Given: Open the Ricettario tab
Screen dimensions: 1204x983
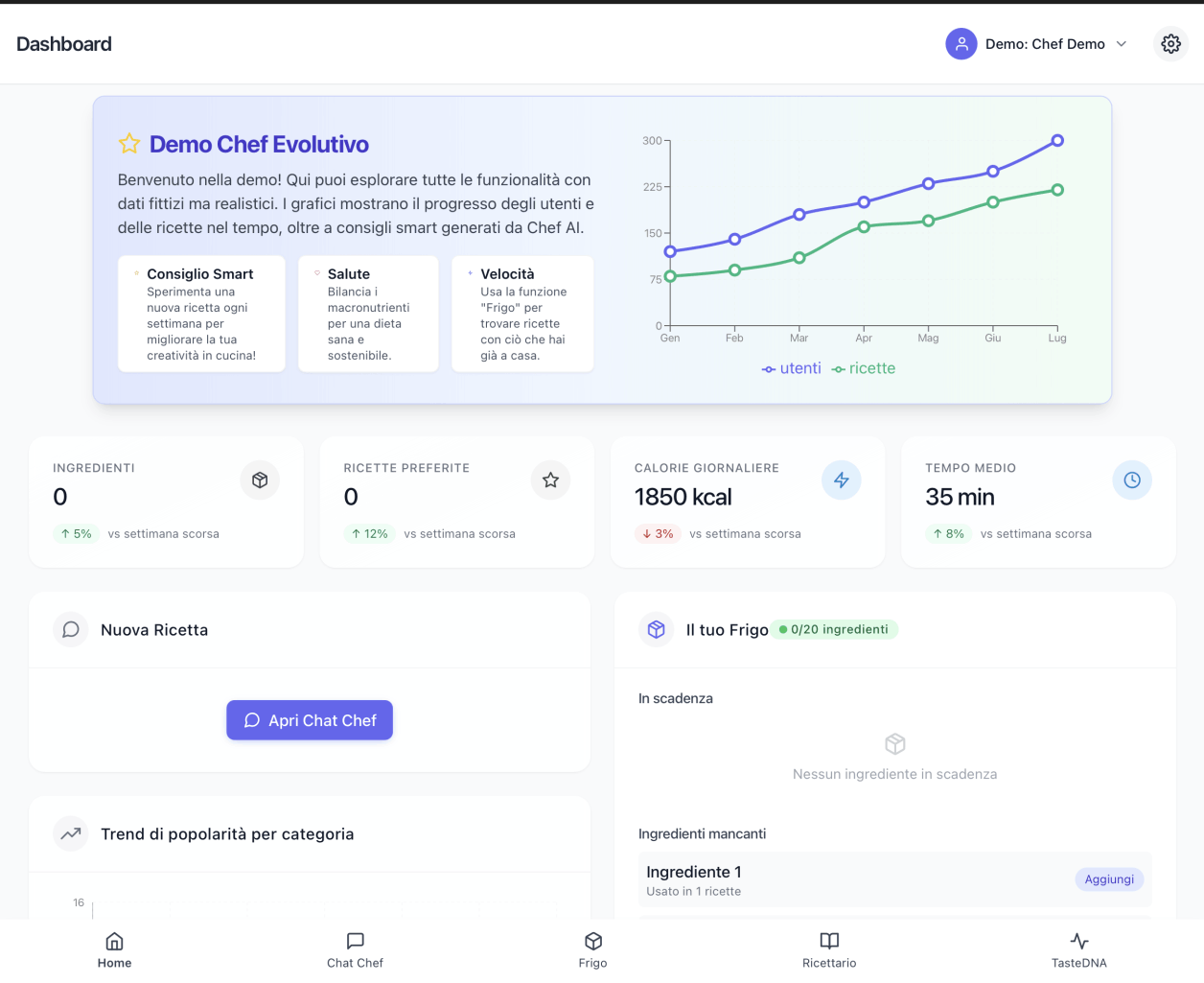Looking at the screenshot, I should tap(829, 950).
